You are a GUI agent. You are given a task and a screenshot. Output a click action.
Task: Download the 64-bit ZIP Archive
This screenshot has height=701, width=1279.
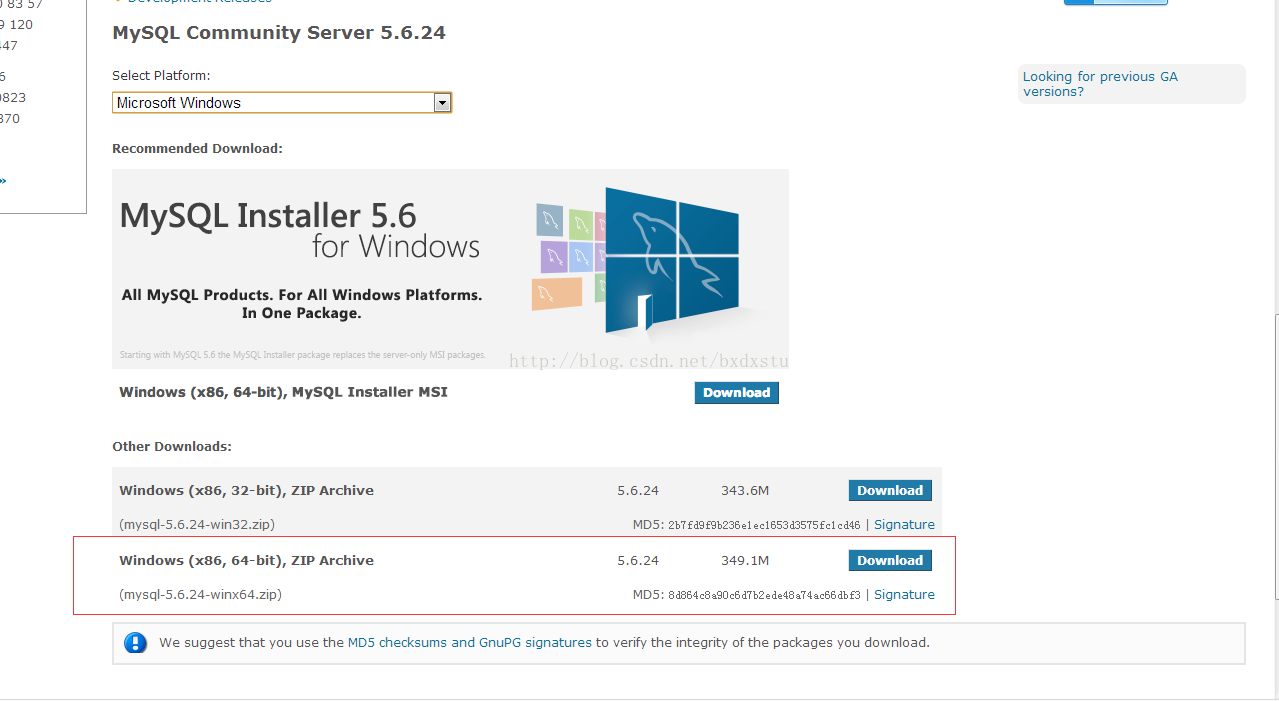click(890, 560)
